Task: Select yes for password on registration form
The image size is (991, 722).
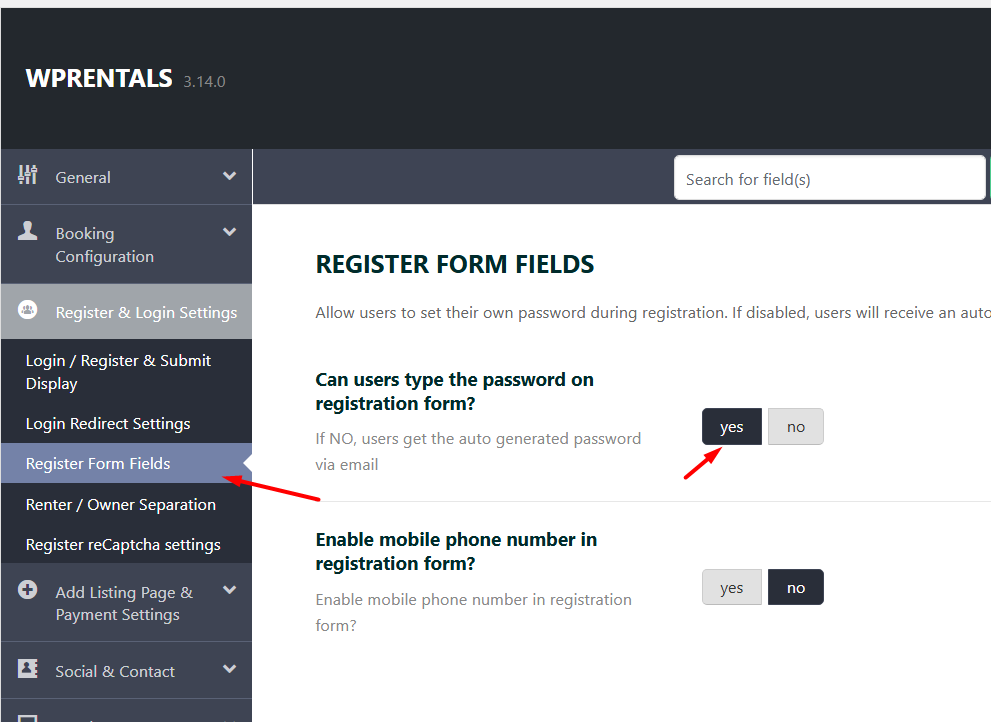Action: [731, 427]
